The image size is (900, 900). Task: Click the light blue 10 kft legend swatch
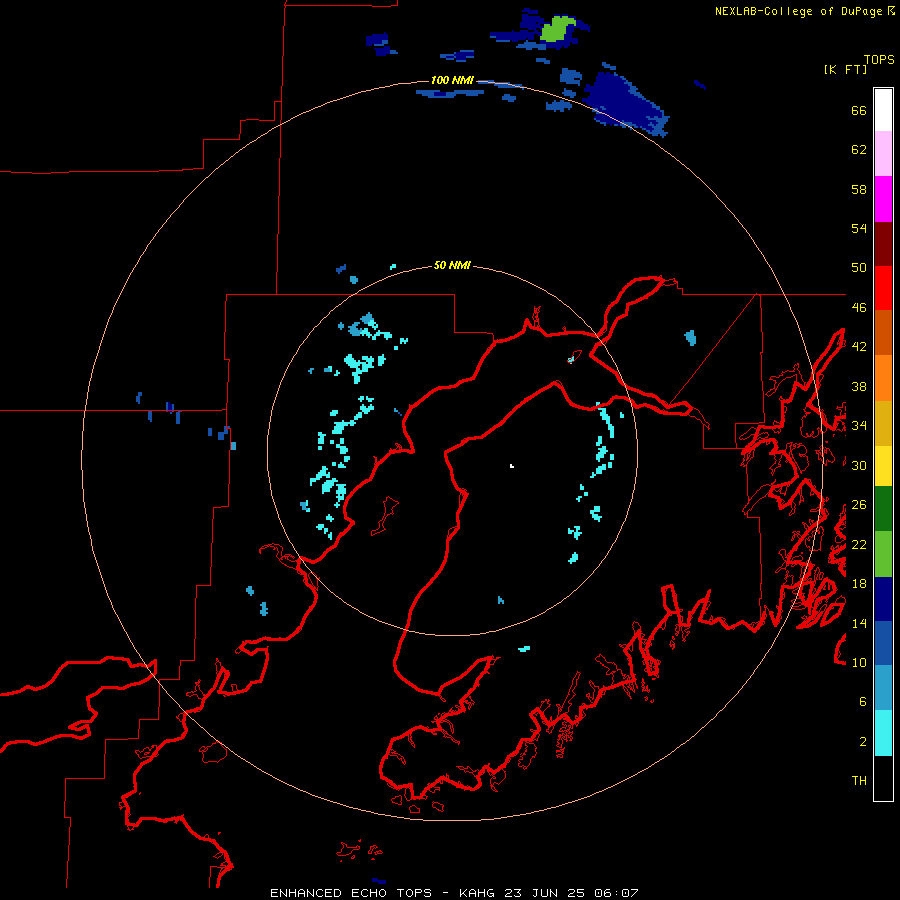point(883,688)
